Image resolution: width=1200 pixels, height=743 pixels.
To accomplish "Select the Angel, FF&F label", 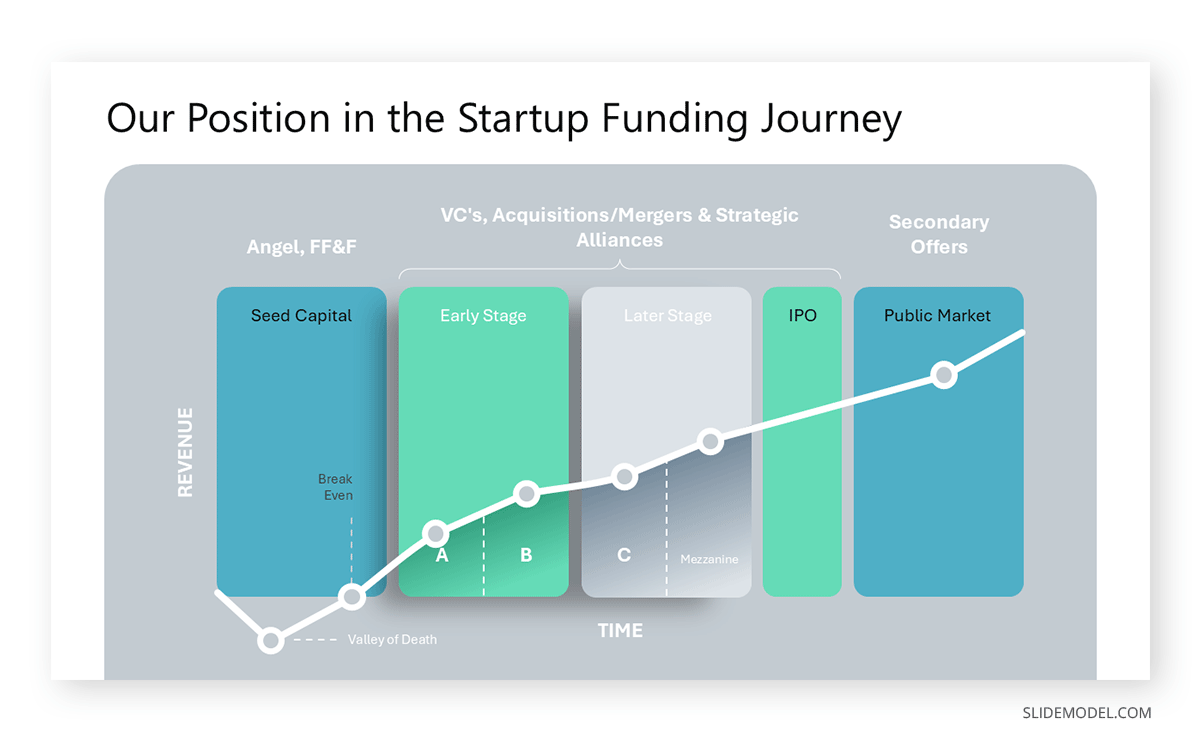I will pyautogui.click(x=301, y=247).
